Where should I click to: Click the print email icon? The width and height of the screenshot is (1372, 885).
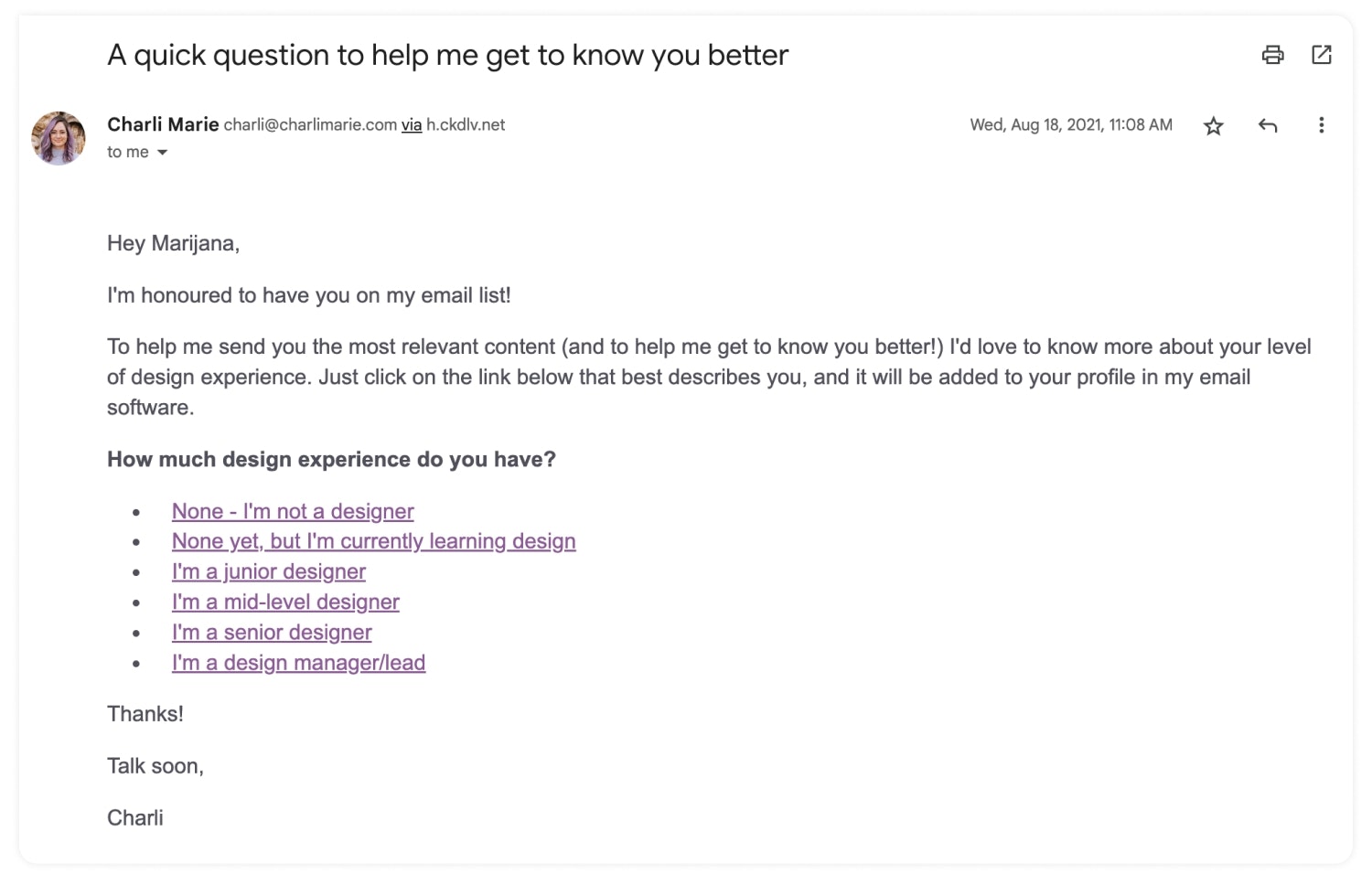[x=1272, y=55]
